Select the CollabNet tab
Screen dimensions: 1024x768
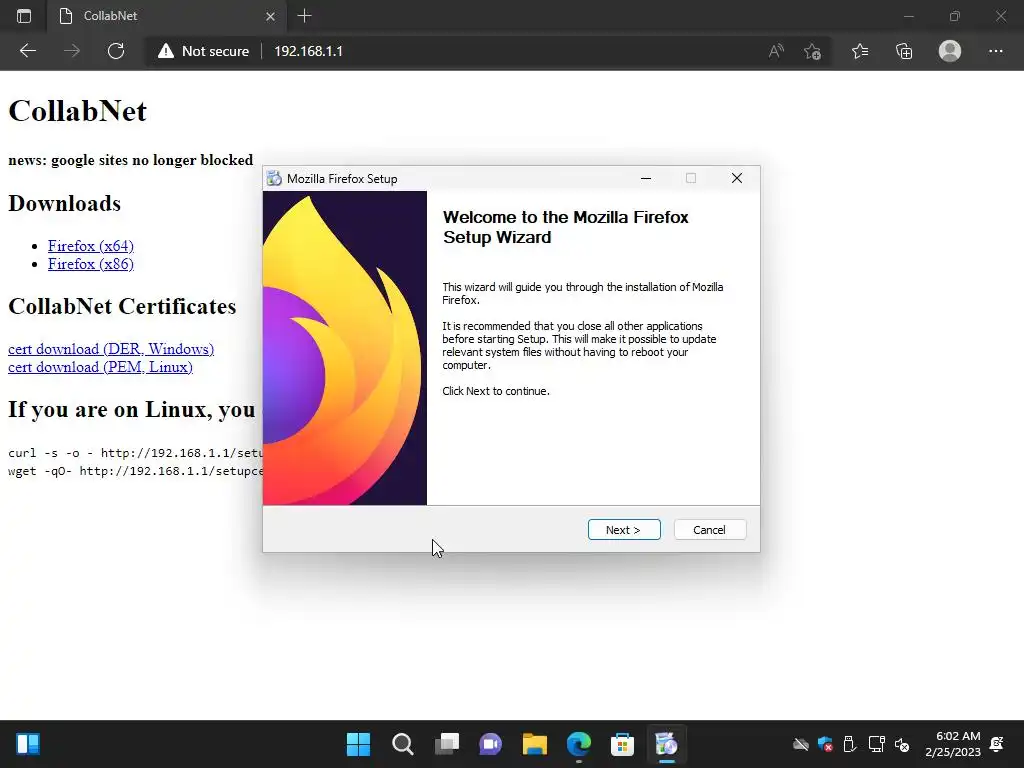[167, 16]
